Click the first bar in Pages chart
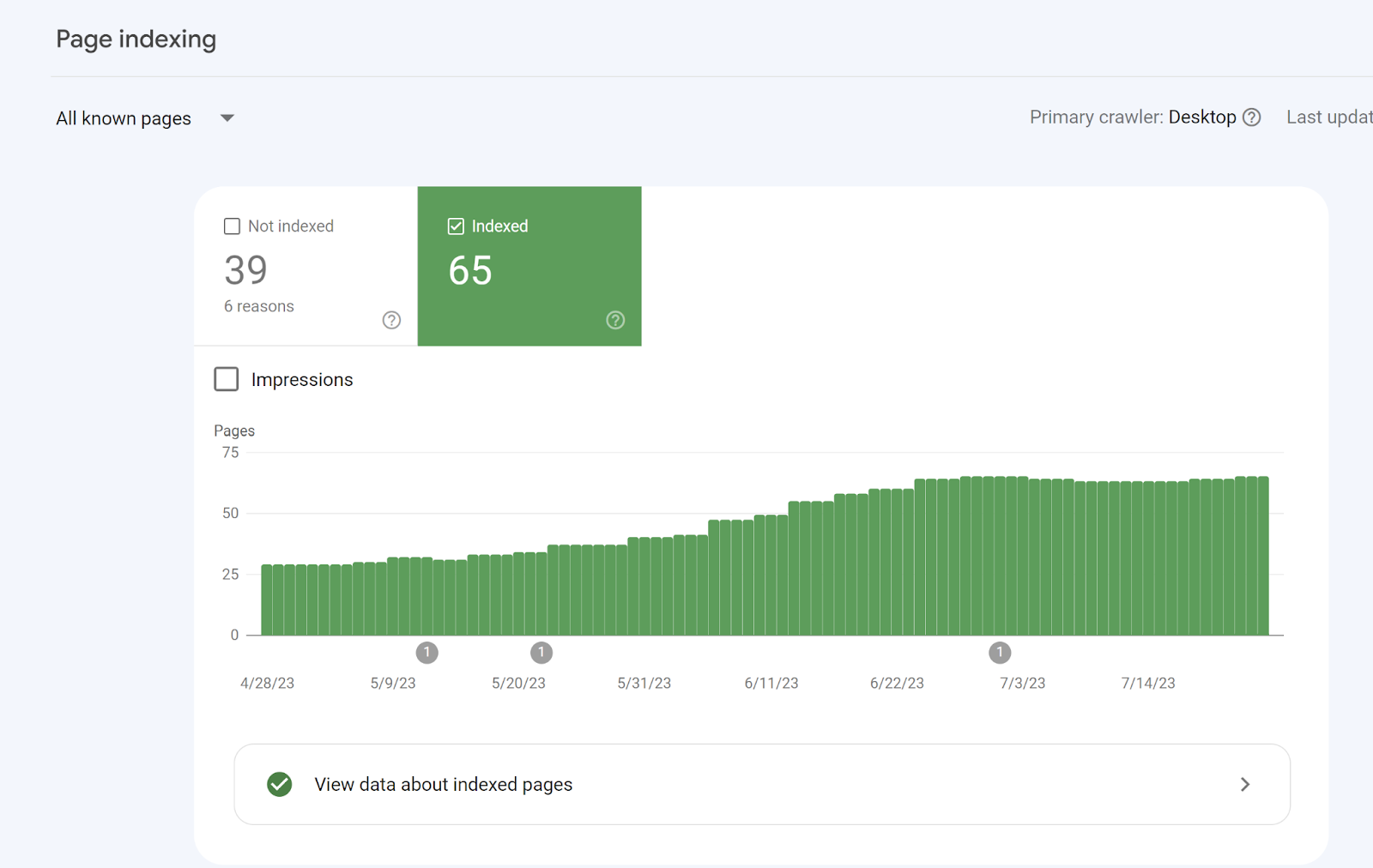The height and width of the screenshot is (868, 1373). (x=267, y=600)
